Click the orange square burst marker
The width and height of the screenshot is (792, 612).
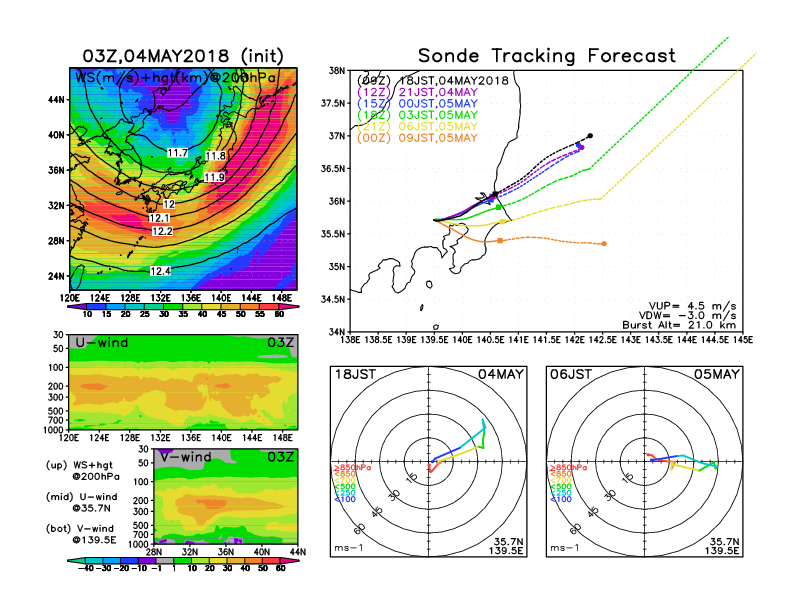[x=500, y=241]
